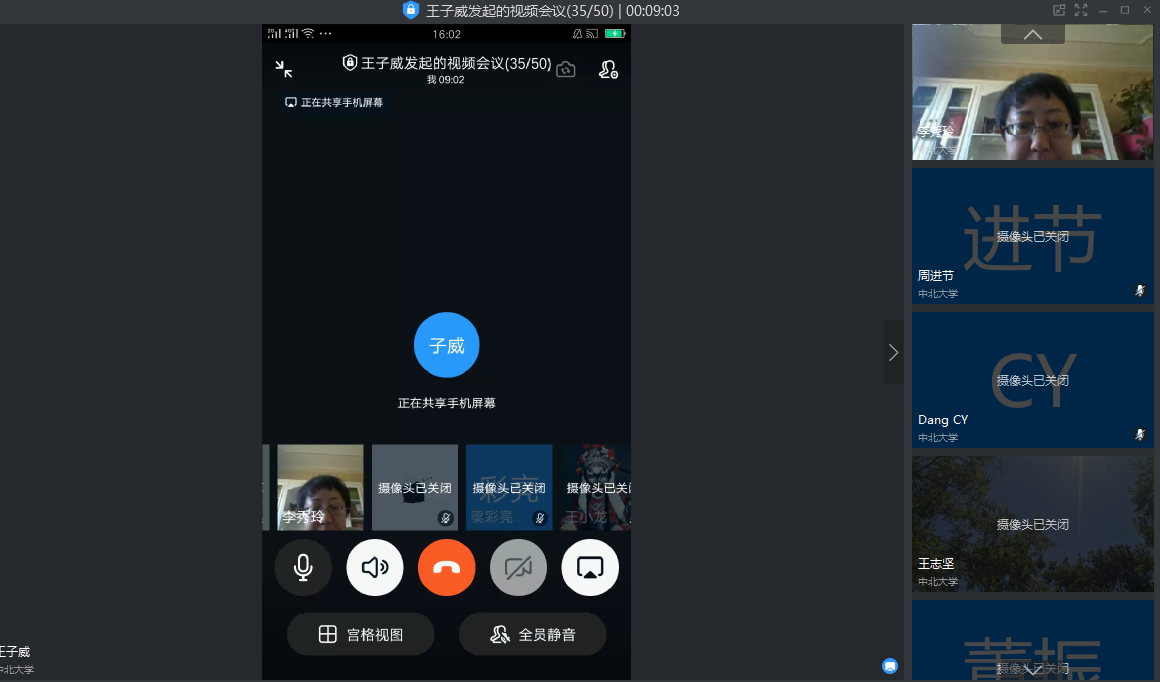Click the screen sharing button in controls
Image resolution: width=1160 pixels, height=682 pixels.
pos(590,568)
